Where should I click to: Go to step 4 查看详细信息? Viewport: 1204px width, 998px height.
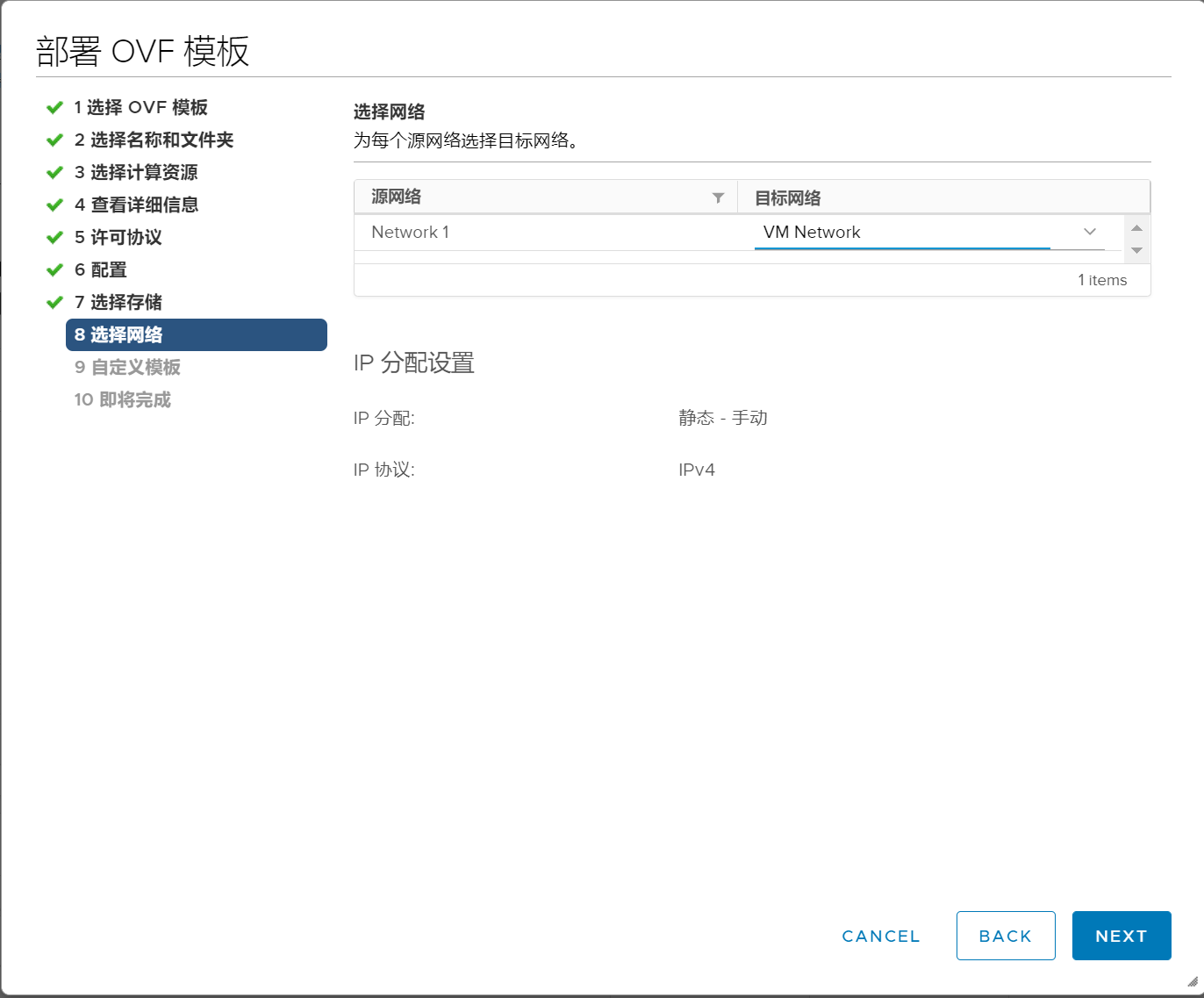pos(136,205)
